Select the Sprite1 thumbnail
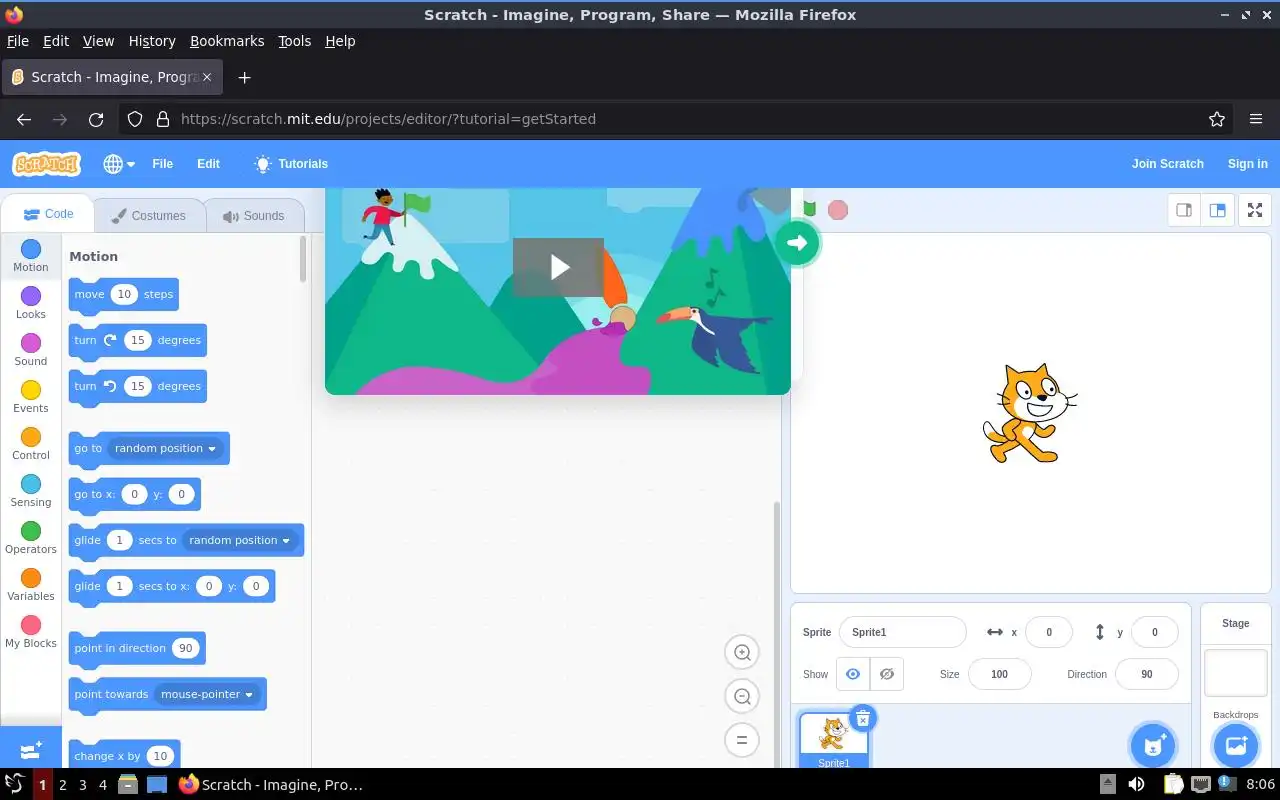 pyautogui.click(x=833, y=741)
